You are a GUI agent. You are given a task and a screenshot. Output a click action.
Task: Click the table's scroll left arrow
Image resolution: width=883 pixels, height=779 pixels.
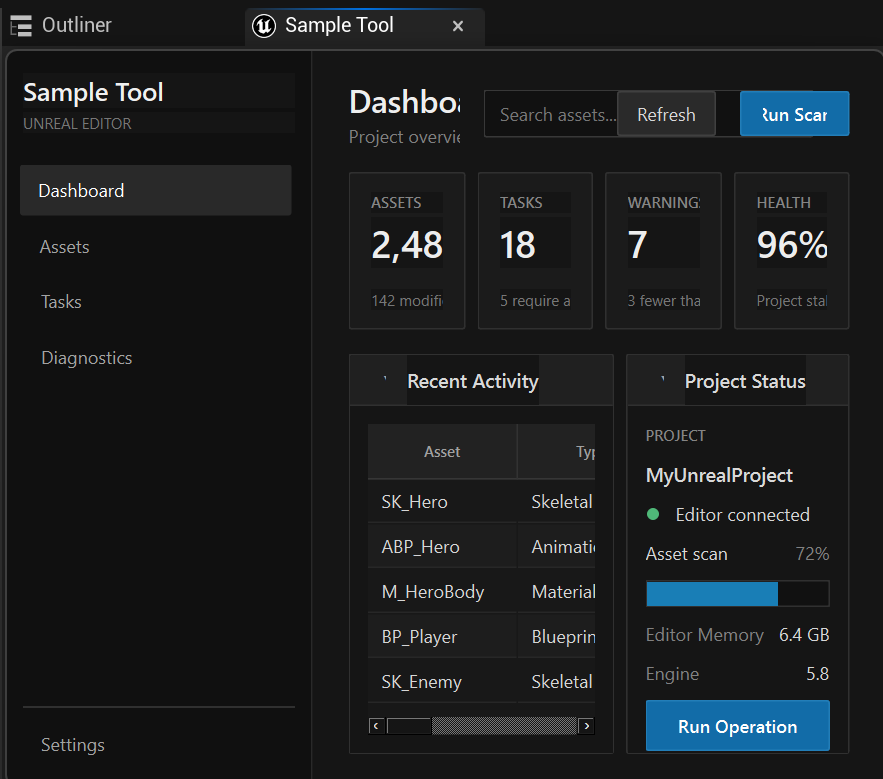[x=376, y=726]
